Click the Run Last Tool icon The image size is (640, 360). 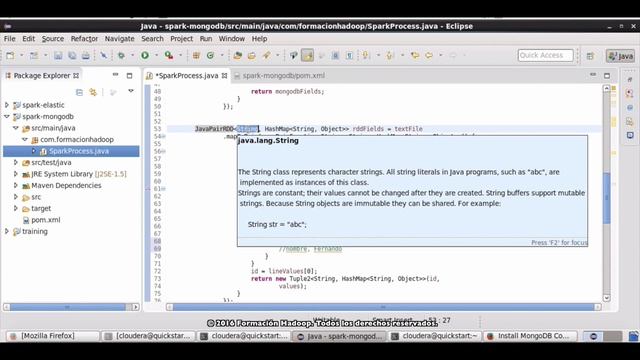[x=169, y=55]
